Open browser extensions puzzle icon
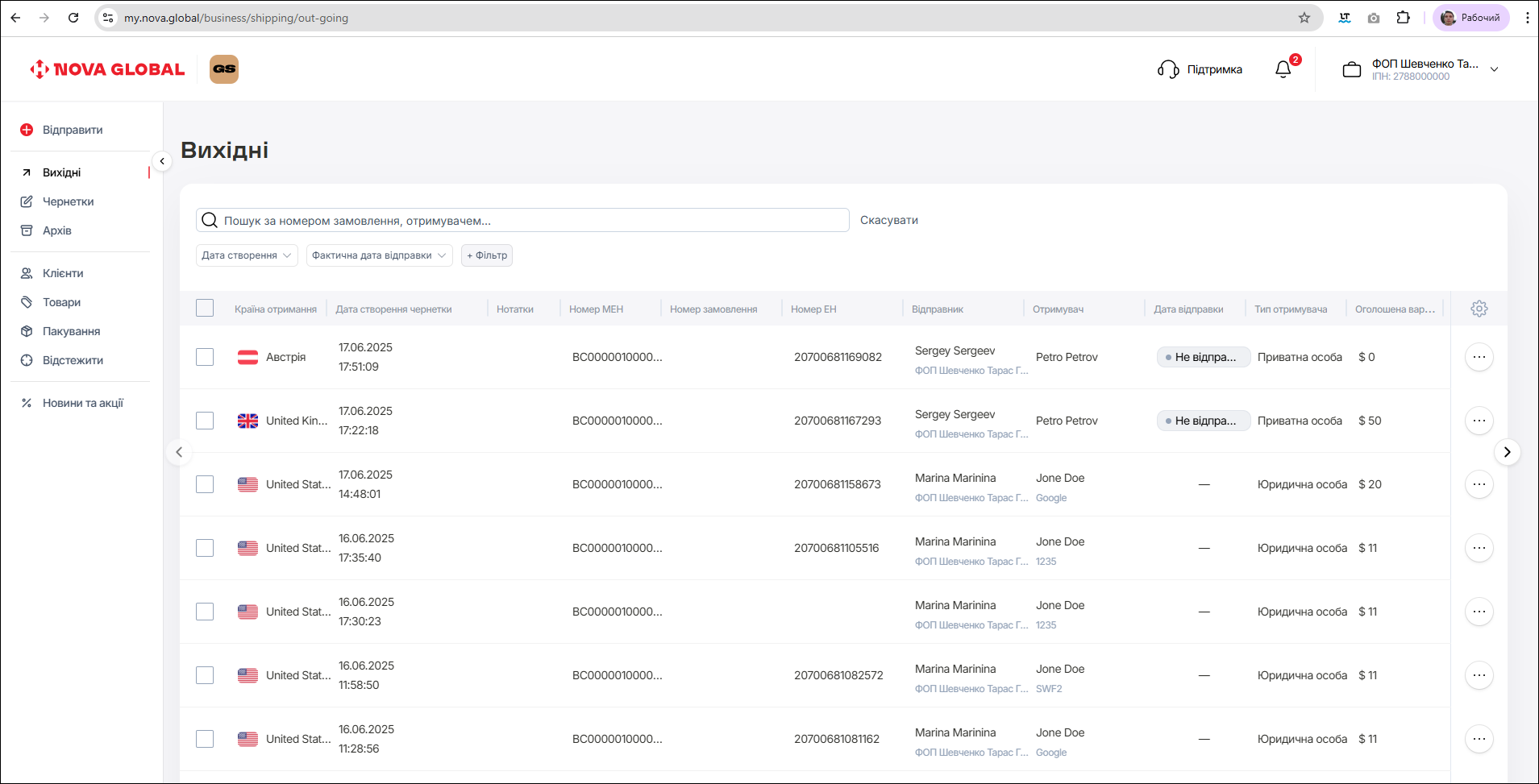This screenshot has height=784, width=1539. 1404,18
